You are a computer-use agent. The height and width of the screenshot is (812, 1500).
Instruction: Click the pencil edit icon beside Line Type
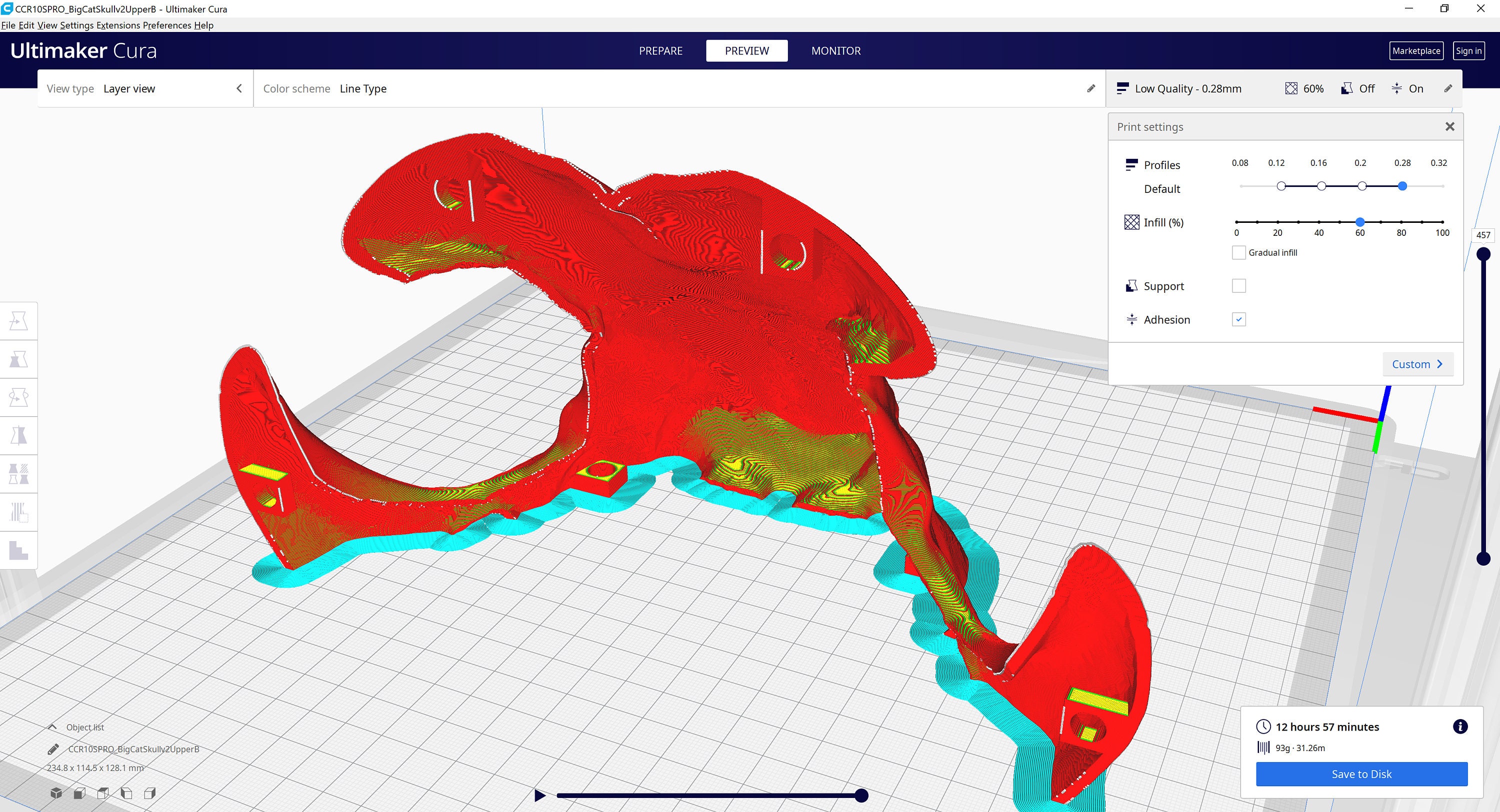tap(1090, 88)
